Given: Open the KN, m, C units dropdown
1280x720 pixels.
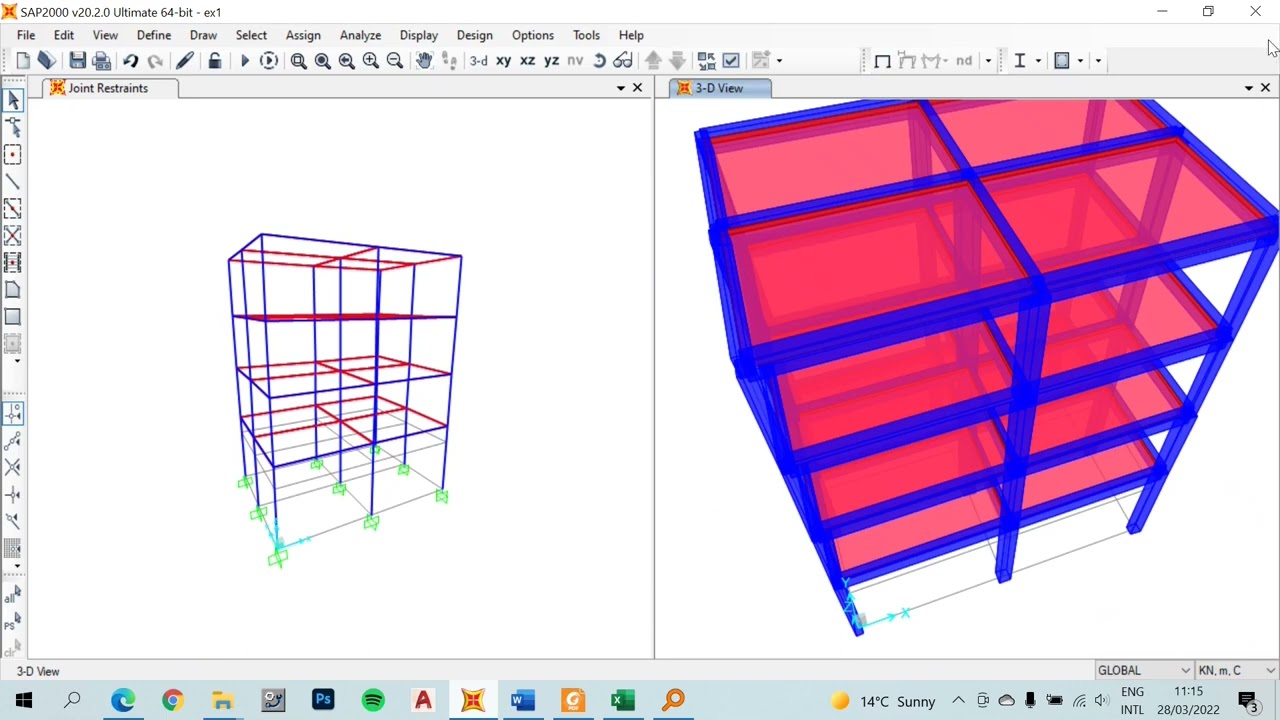Looking at the screenshot, I should point(1237,670).
